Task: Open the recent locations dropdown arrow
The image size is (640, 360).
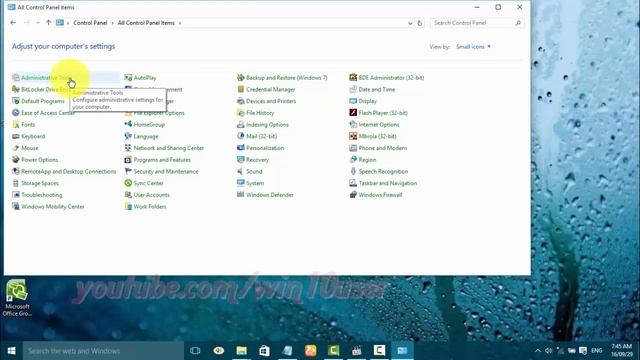Action: pyautogui.click(x=38, y=23)
